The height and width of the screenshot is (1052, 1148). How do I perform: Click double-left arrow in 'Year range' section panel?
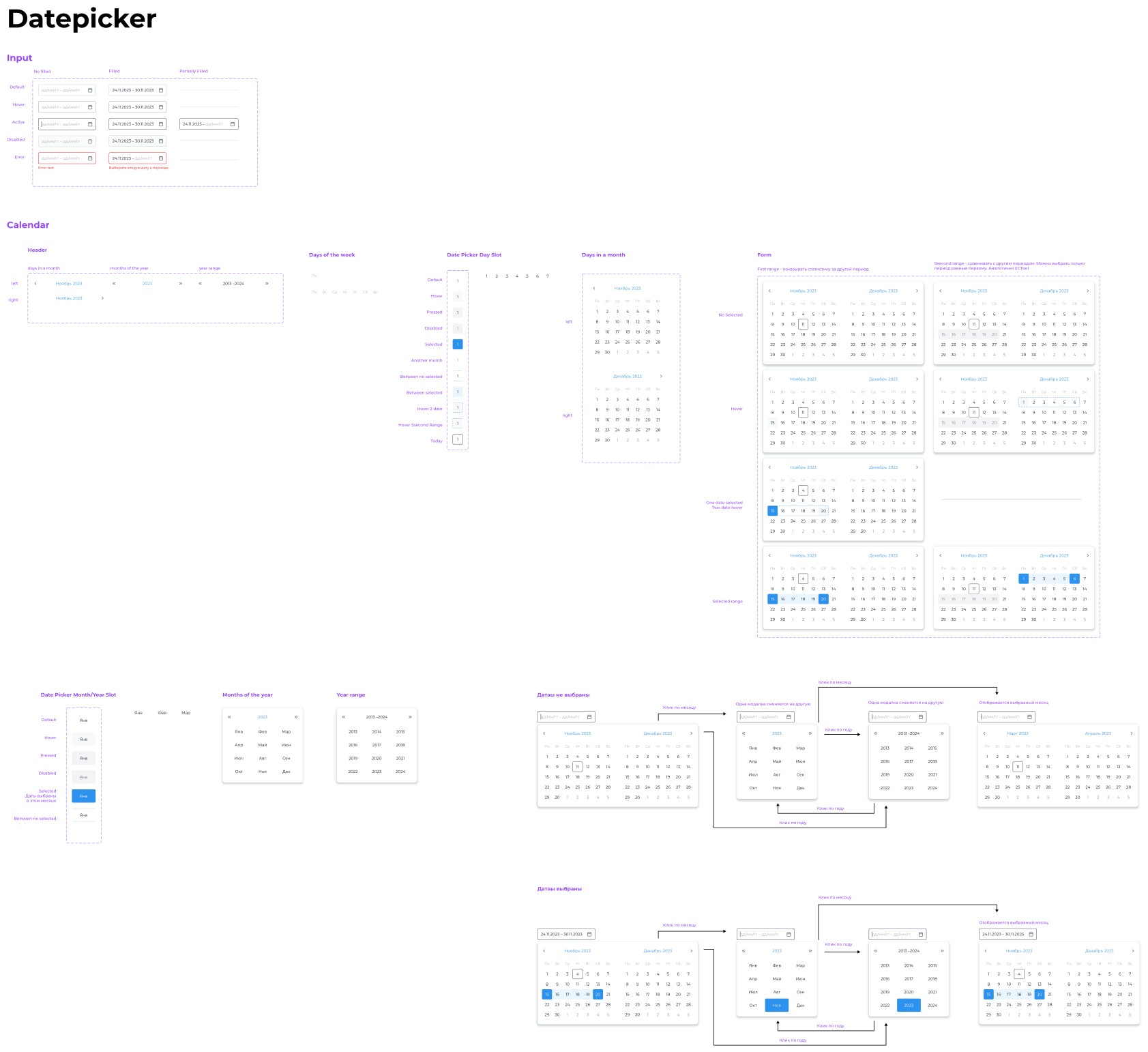(x=344, y=717)
